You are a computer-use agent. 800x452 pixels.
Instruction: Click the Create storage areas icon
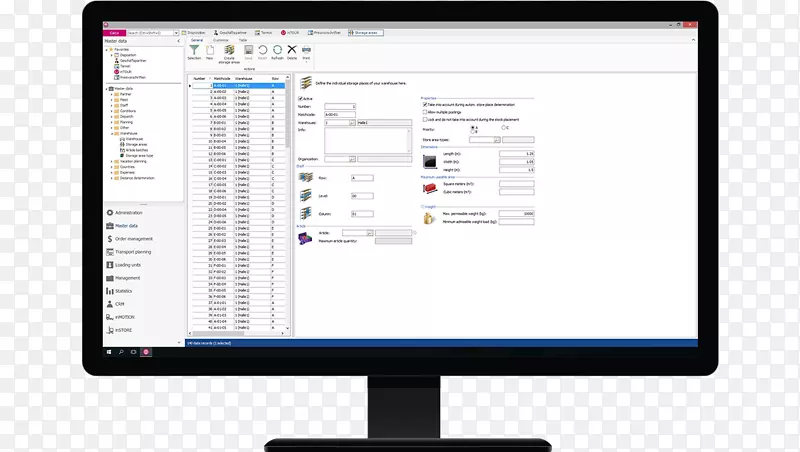(230, 50)
